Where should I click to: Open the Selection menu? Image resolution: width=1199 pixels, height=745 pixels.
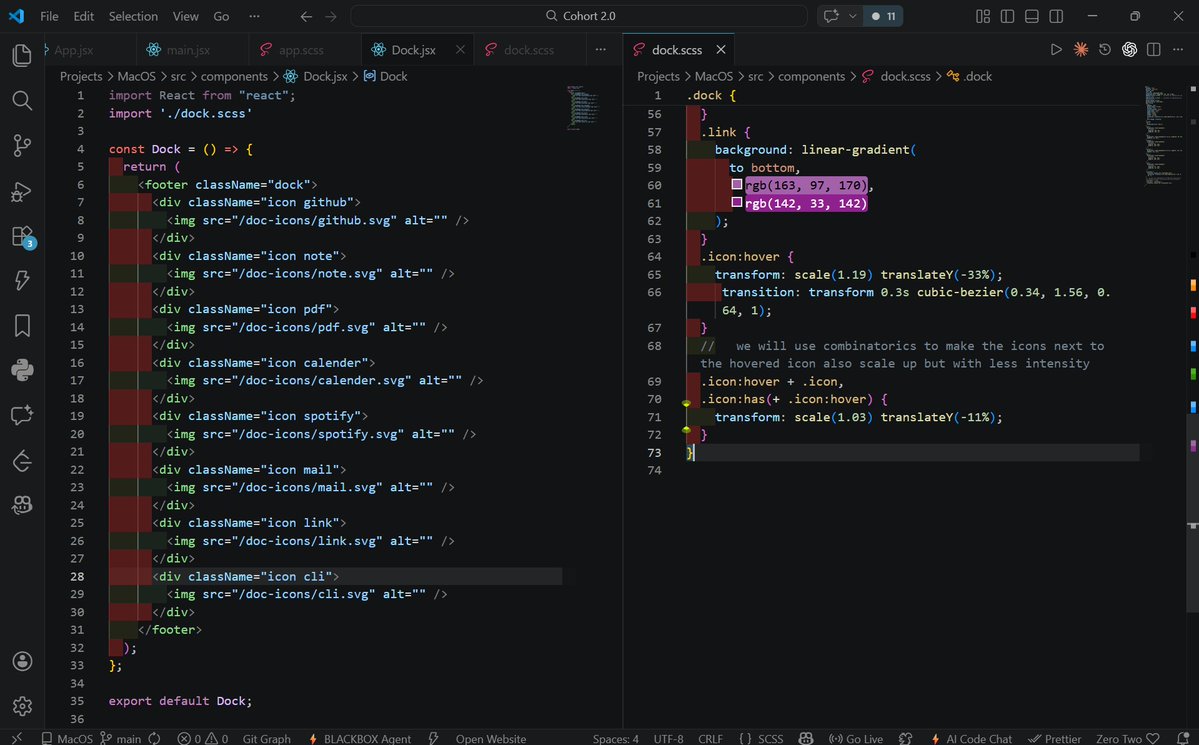(x=133, y=16)
